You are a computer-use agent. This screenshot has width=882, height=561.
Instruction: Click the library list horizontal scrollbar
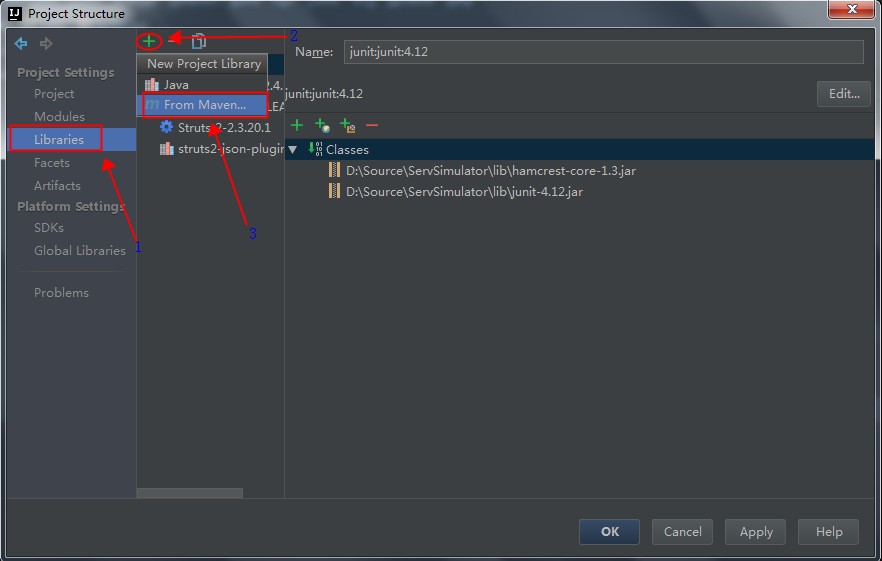(190, 493)
